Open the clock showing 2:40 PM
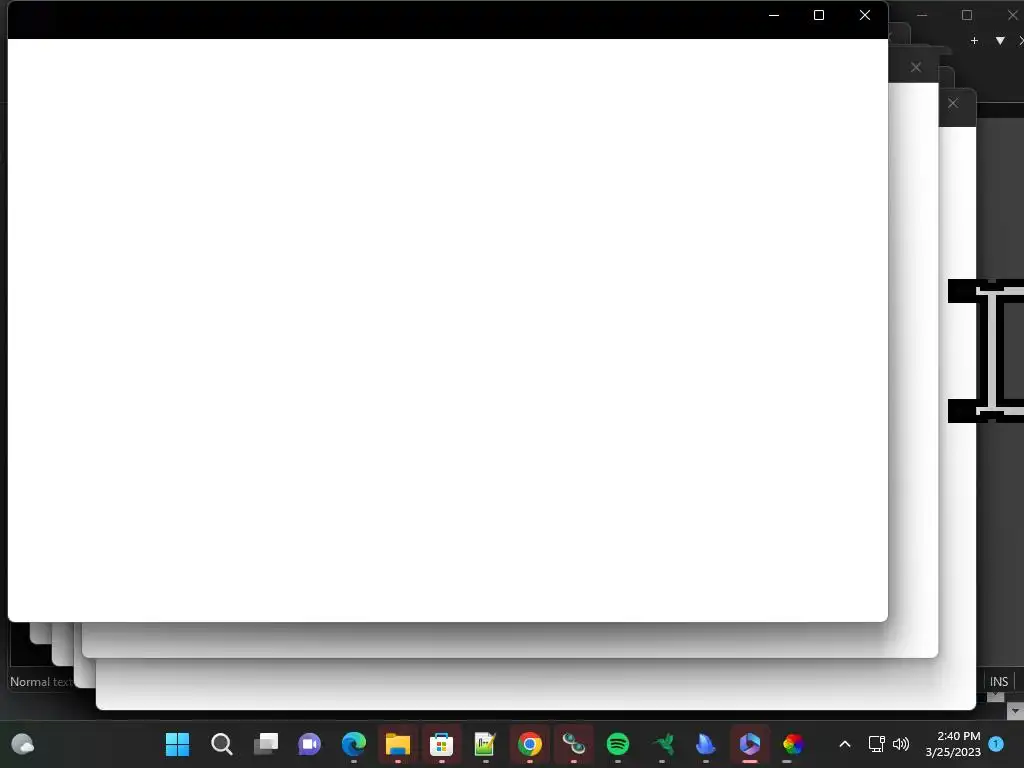This screenshot has height=768, width=1024. point(953,744)
